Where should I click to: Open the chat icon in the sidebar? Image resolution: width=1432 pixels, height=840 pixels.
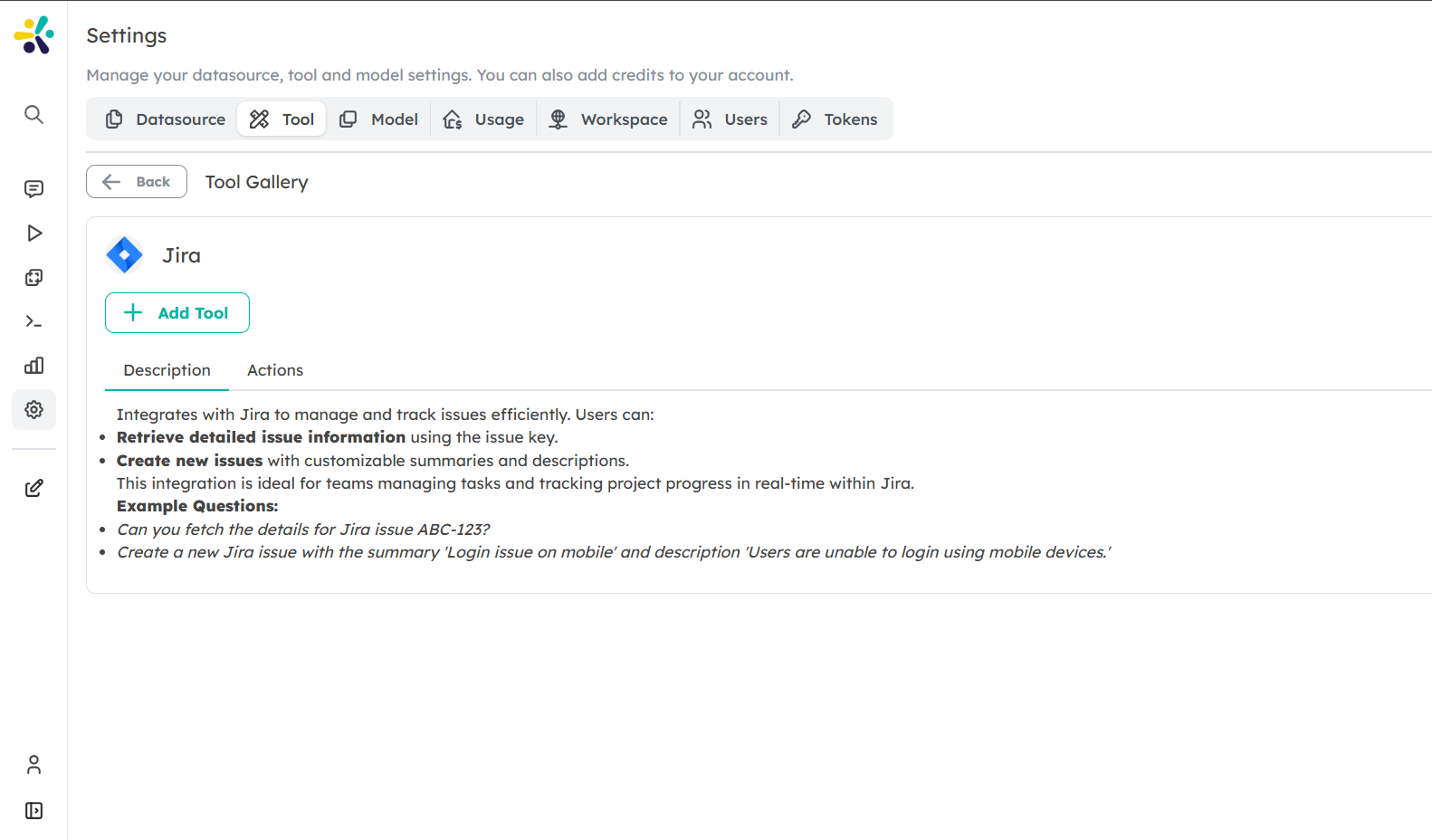33,188
